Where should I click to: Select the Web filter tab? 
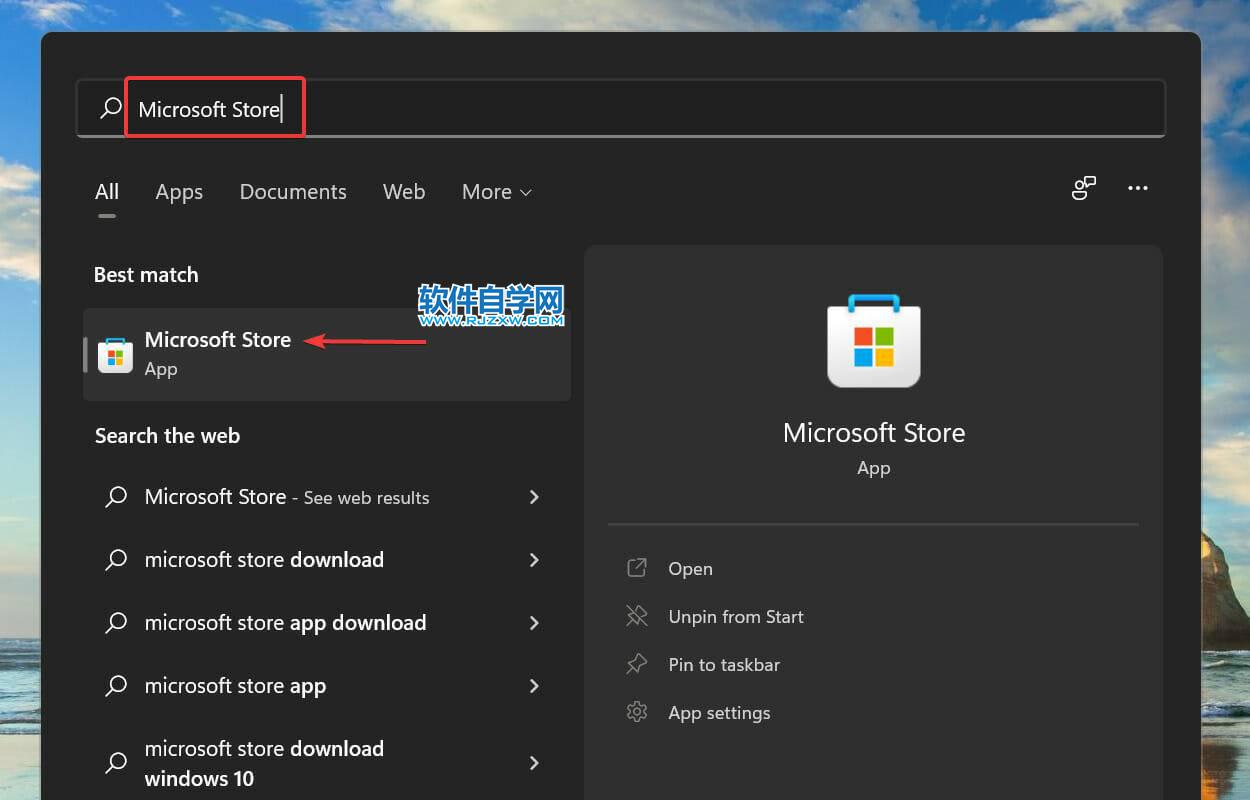[404, 192]
